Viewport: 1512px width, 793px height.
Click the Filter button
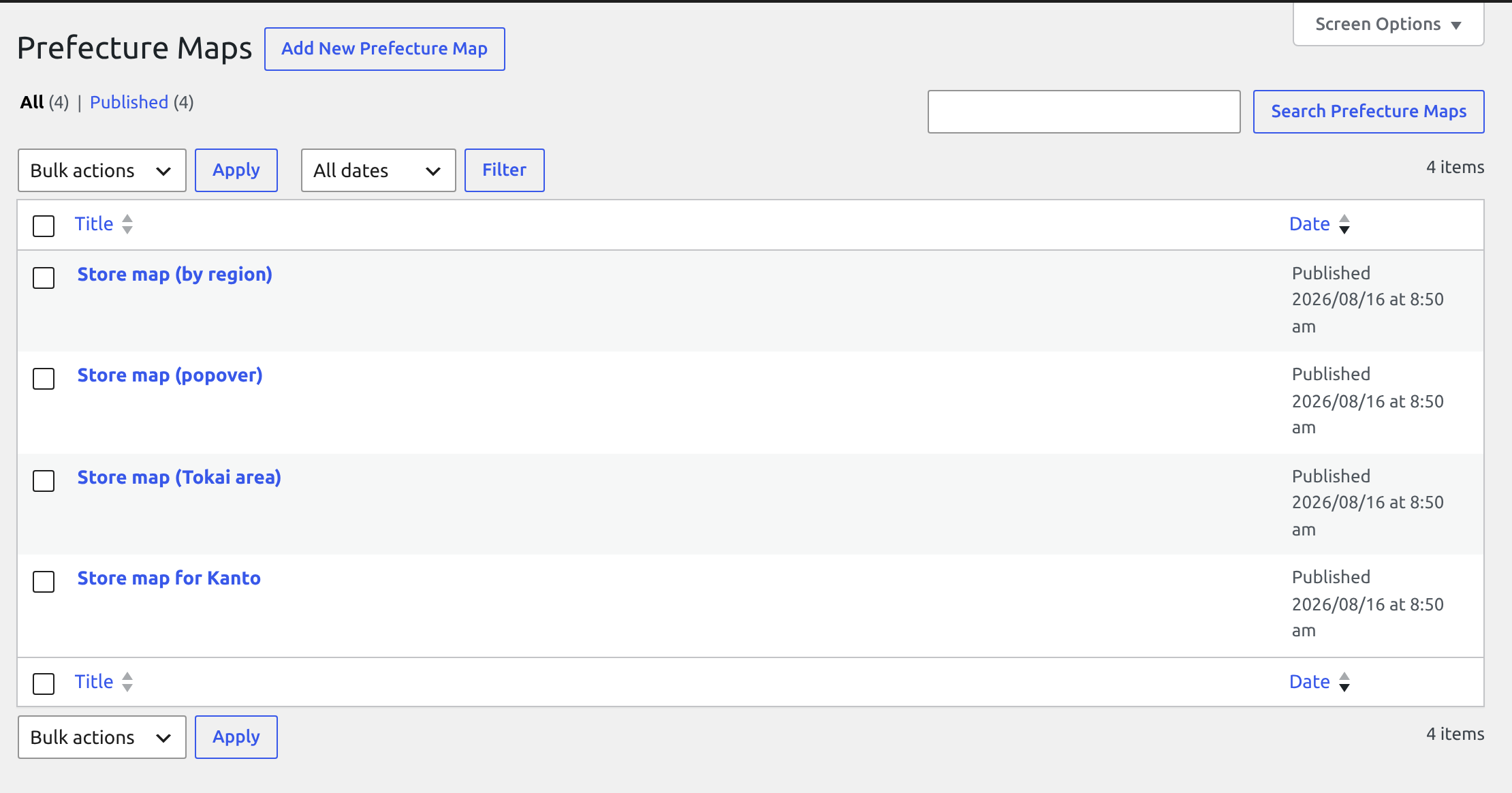click(505, 170)
